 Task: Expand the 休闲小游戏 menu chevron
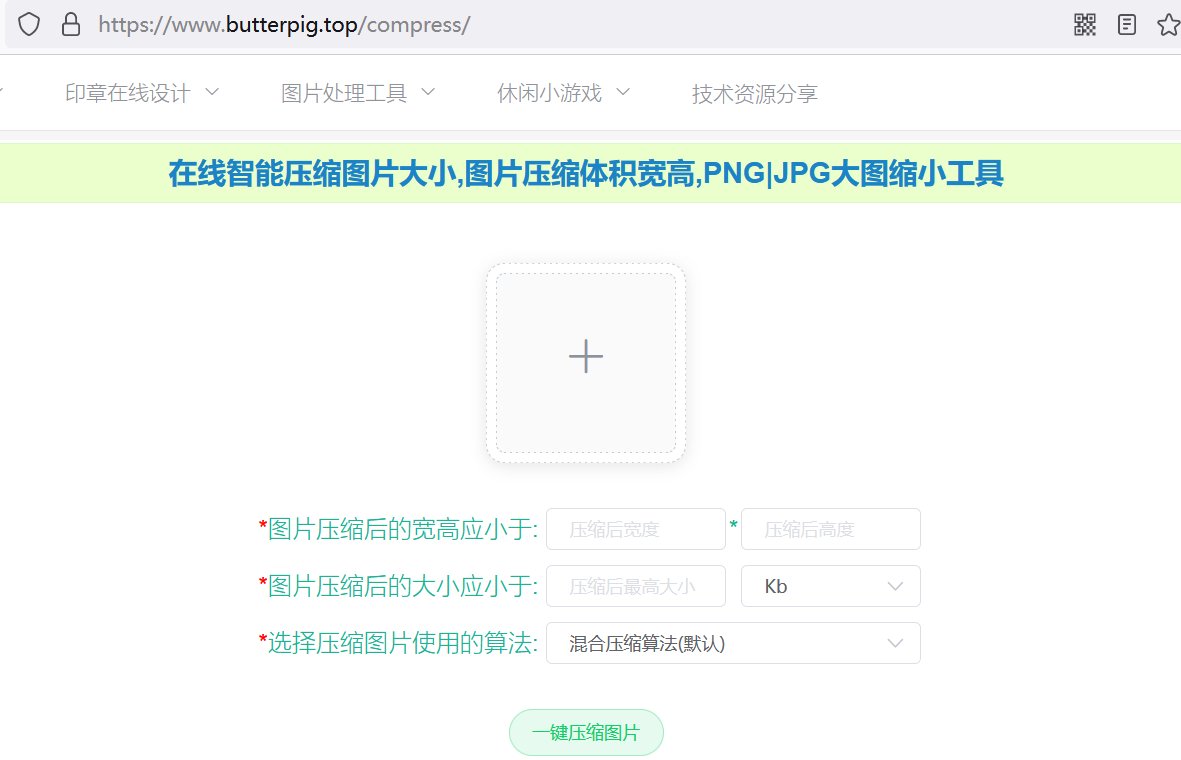pos(622,92)
